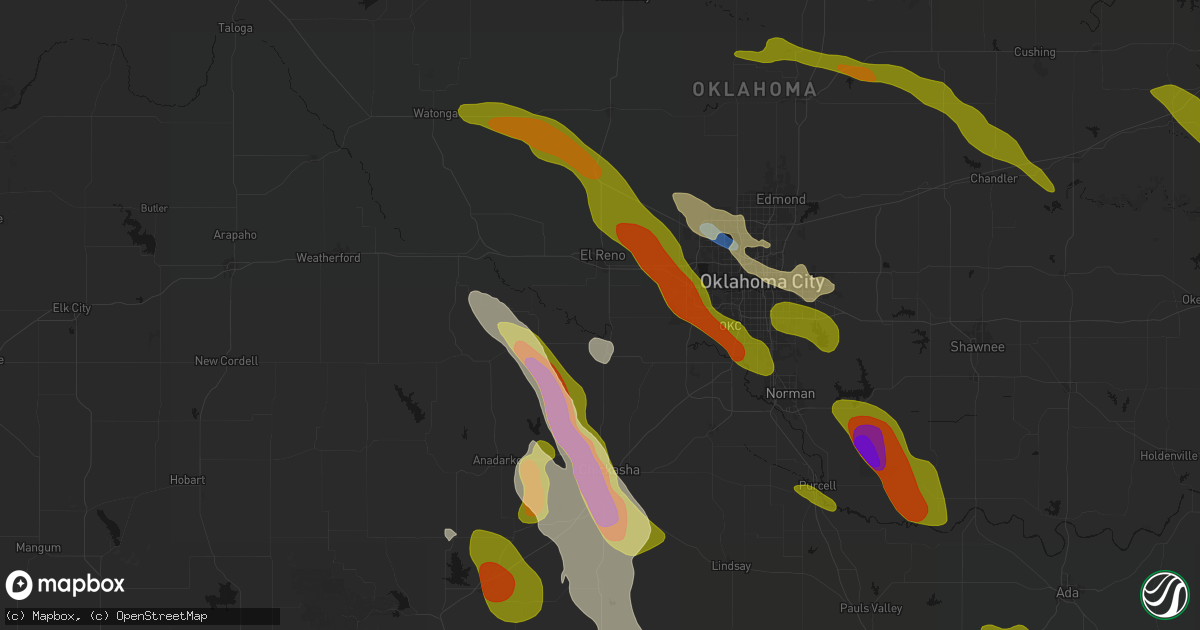
Task: Click the Hobart town label
Action: point(187,480)
